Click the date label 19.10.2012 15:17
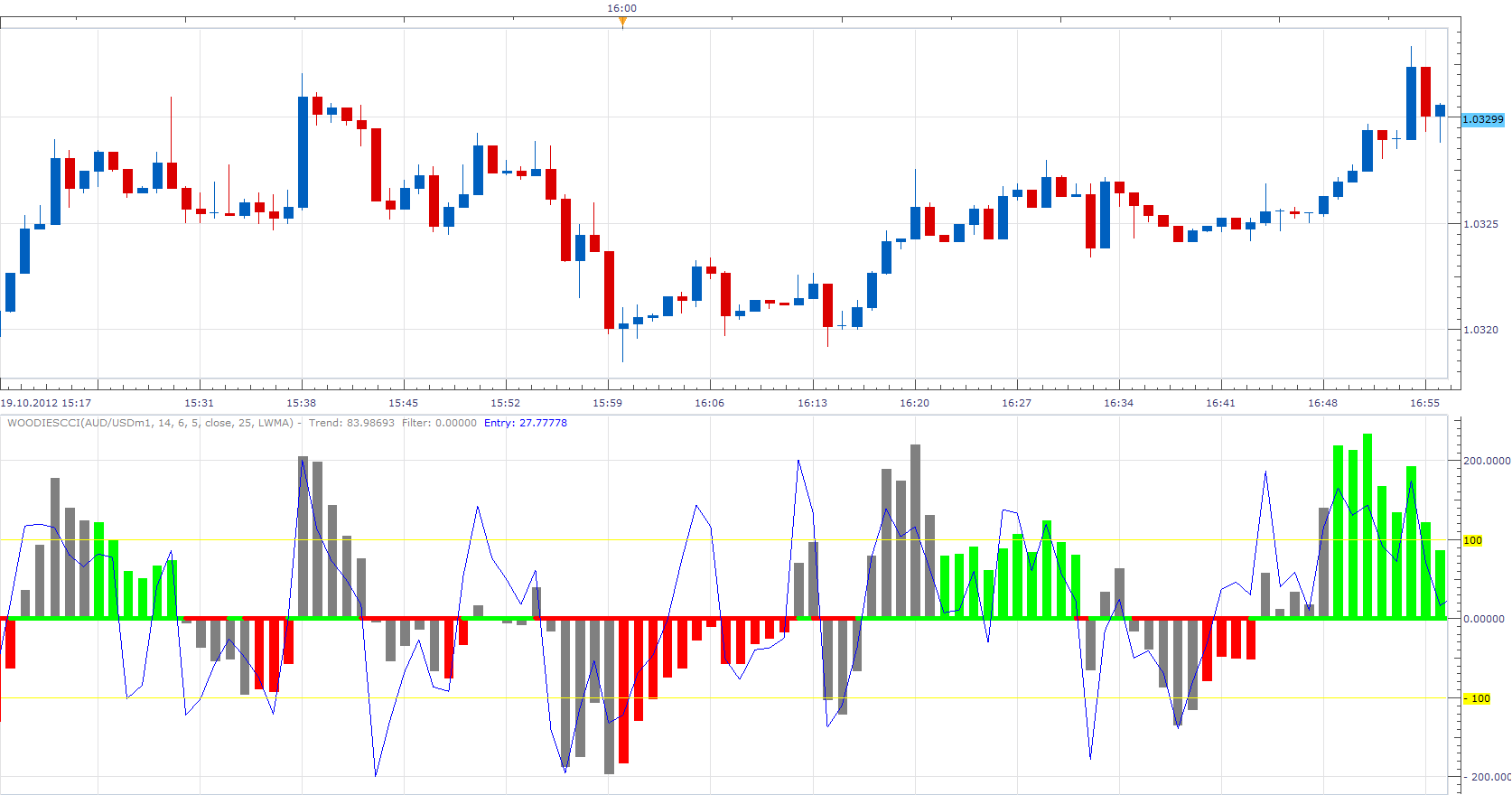The width and height of the screenshot is (1512, 795). (46, 403)
